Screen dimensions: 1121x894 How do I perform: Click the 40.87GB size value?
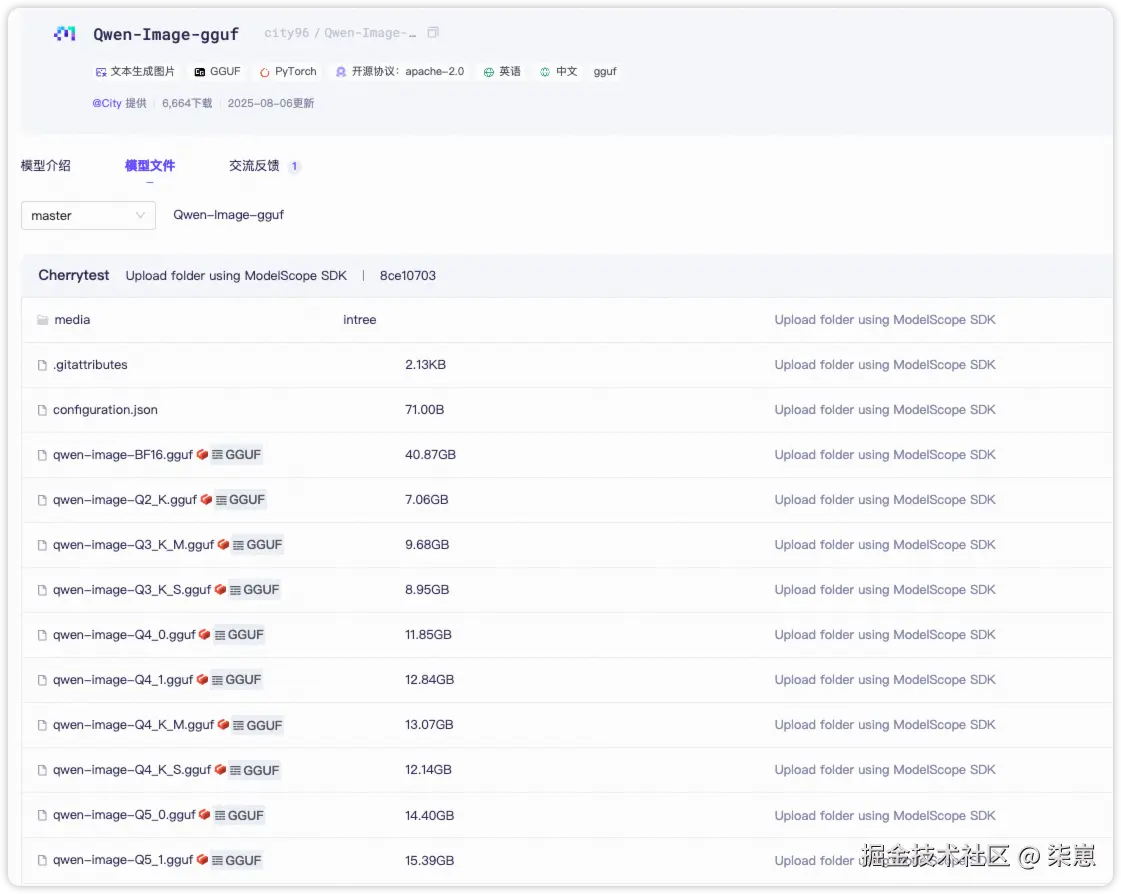click(430, 455)
